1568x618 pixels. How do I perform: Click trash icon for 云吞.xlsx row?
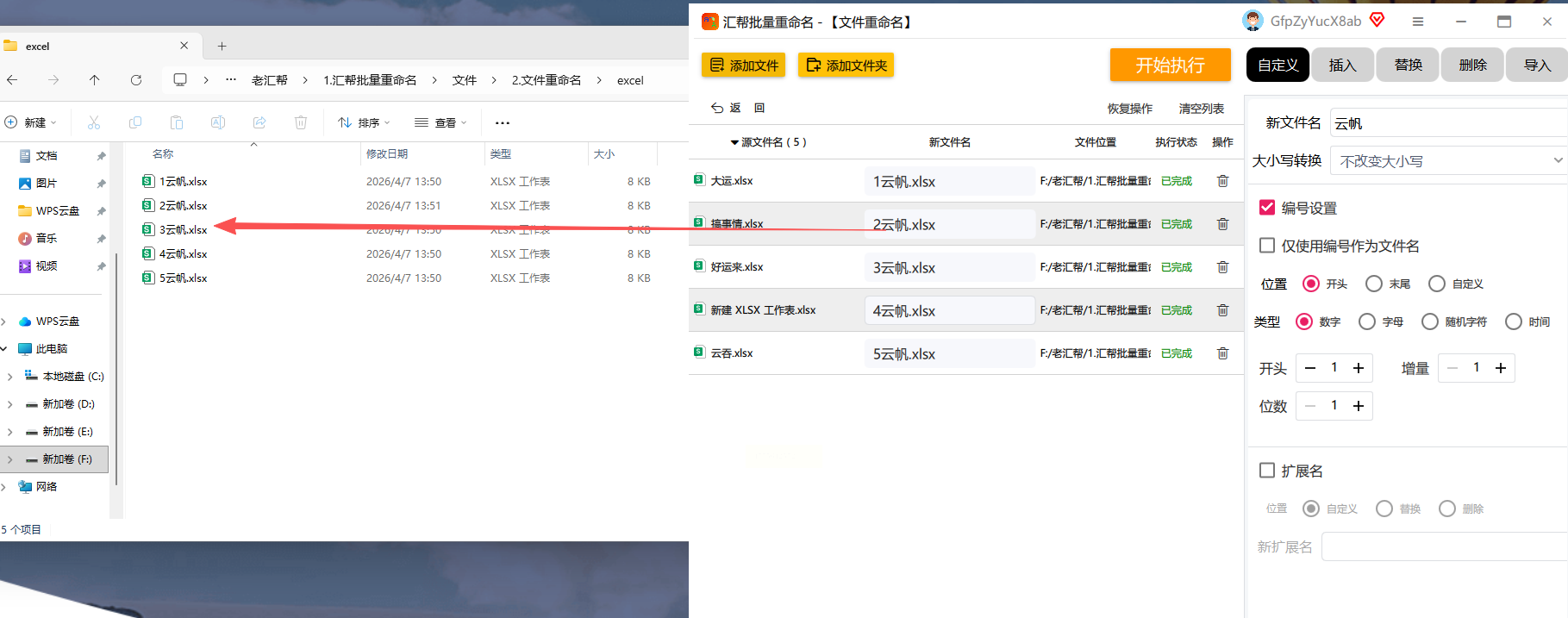pyautogui.click(x=1222, y=353)
